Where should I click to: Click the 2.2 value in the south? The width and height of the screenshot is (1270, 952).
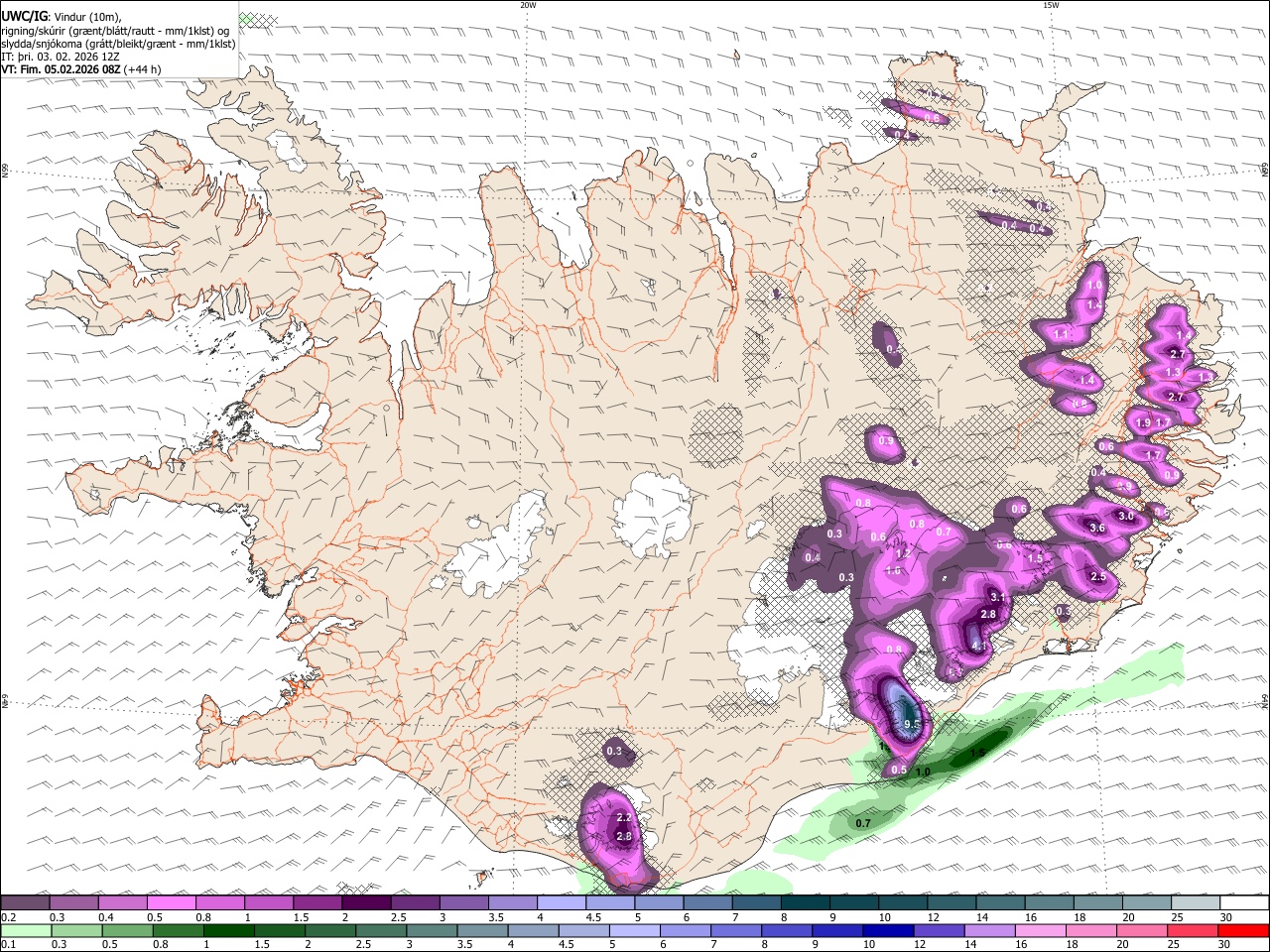pos(624,818)
